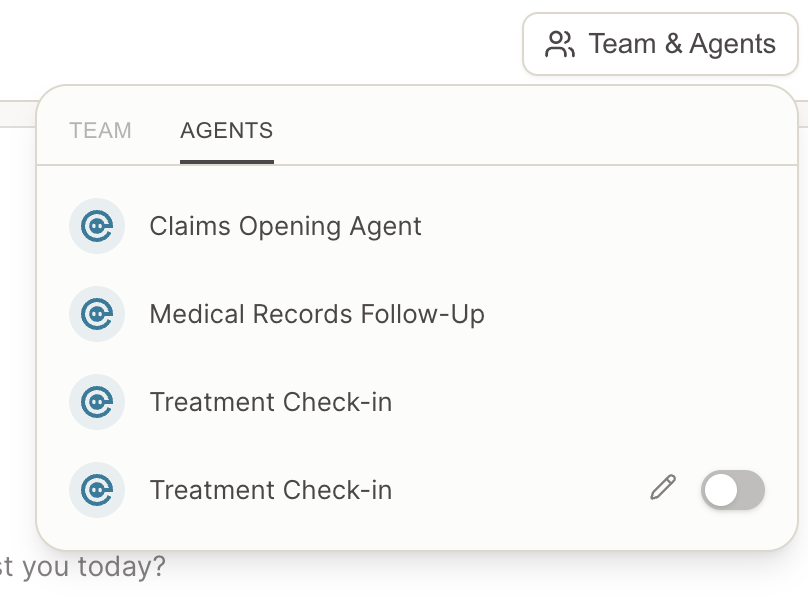808x612 pixels.
Task: Switch to the TEAM tab
Action: (x=100, y=130)
